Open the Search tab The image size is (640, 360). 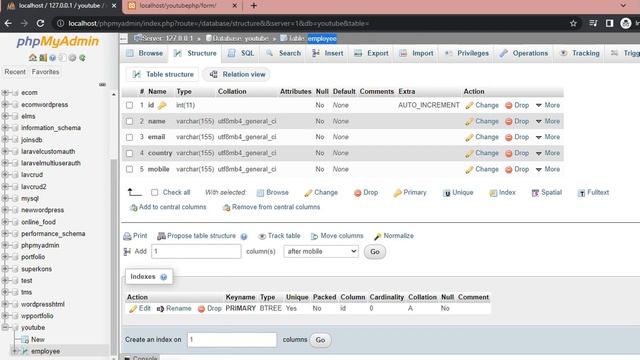click(x=283, y=53)
